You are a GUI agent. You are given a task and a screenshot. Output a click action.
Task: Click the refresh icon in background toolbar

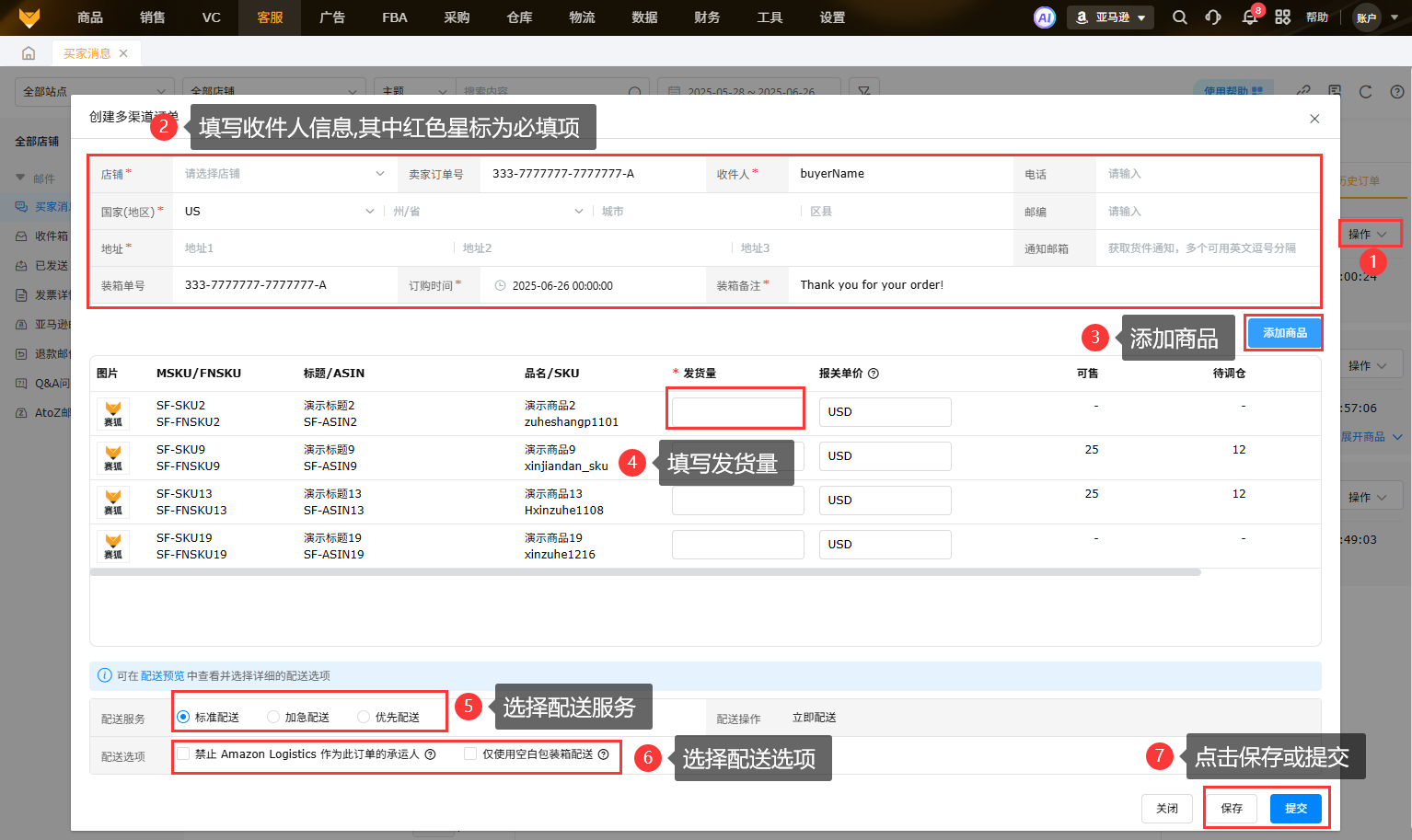tap(1365, 91)
